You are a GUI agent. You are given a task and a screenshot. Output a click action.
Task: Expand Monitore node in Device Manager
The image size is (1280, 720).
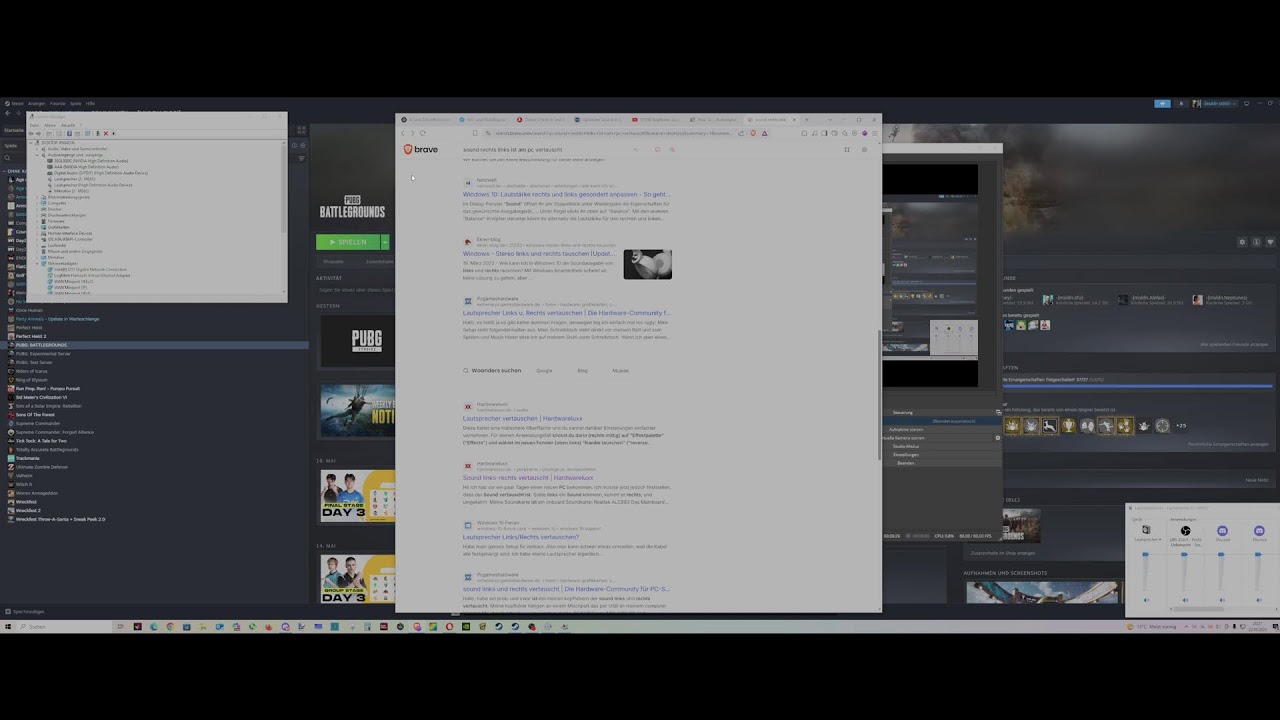pos(37,257)
